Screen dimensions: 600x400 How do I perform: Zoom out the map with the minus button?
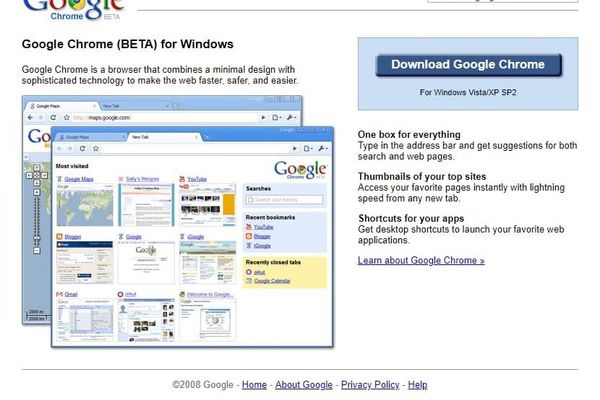[x=37, y=251]
